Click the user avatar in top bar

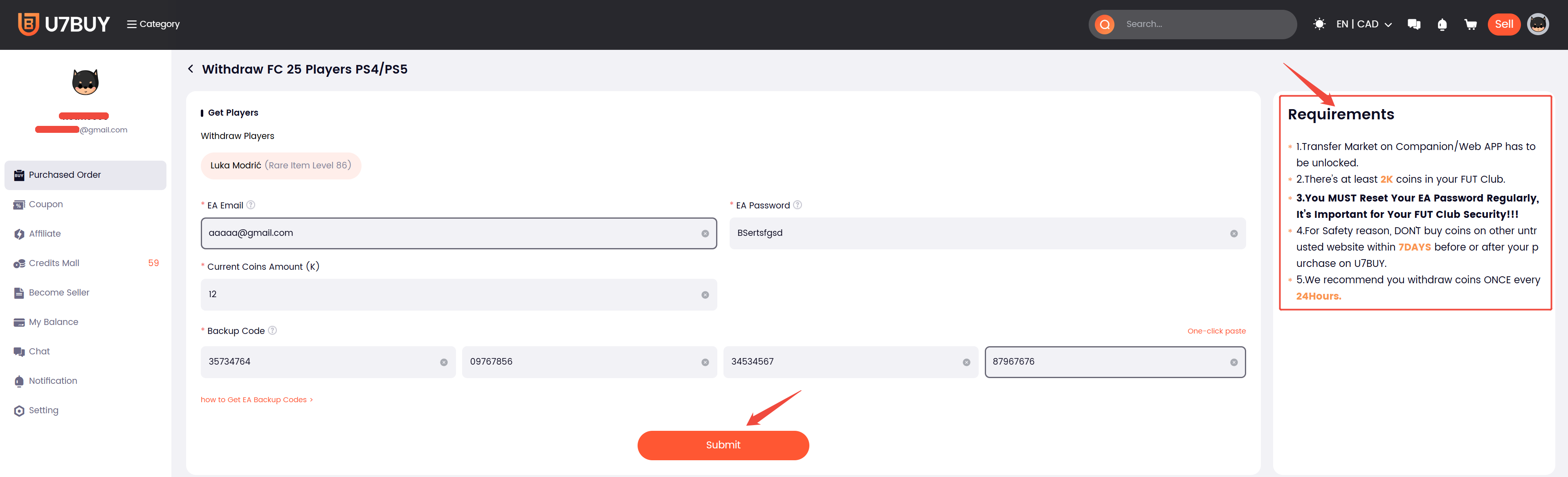point(1538,25)
